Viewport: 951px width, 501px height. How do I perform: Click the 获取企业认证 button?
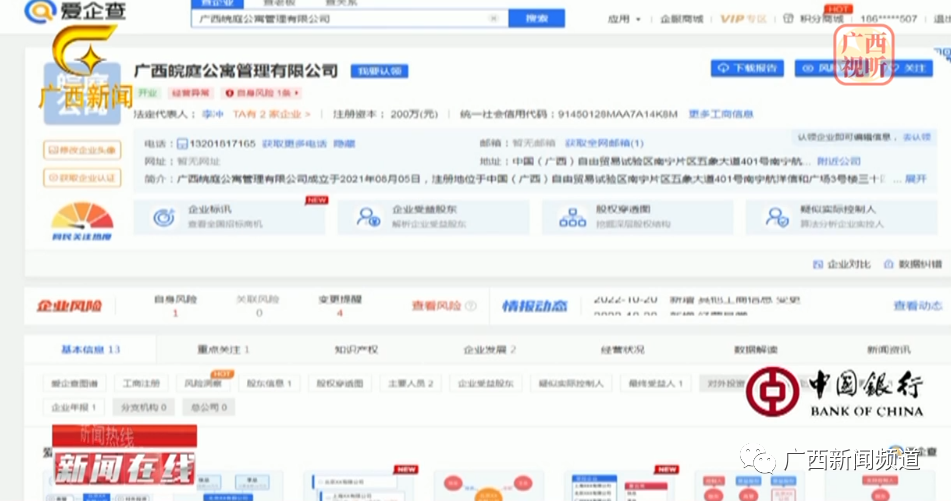click(x=82, y=178)
